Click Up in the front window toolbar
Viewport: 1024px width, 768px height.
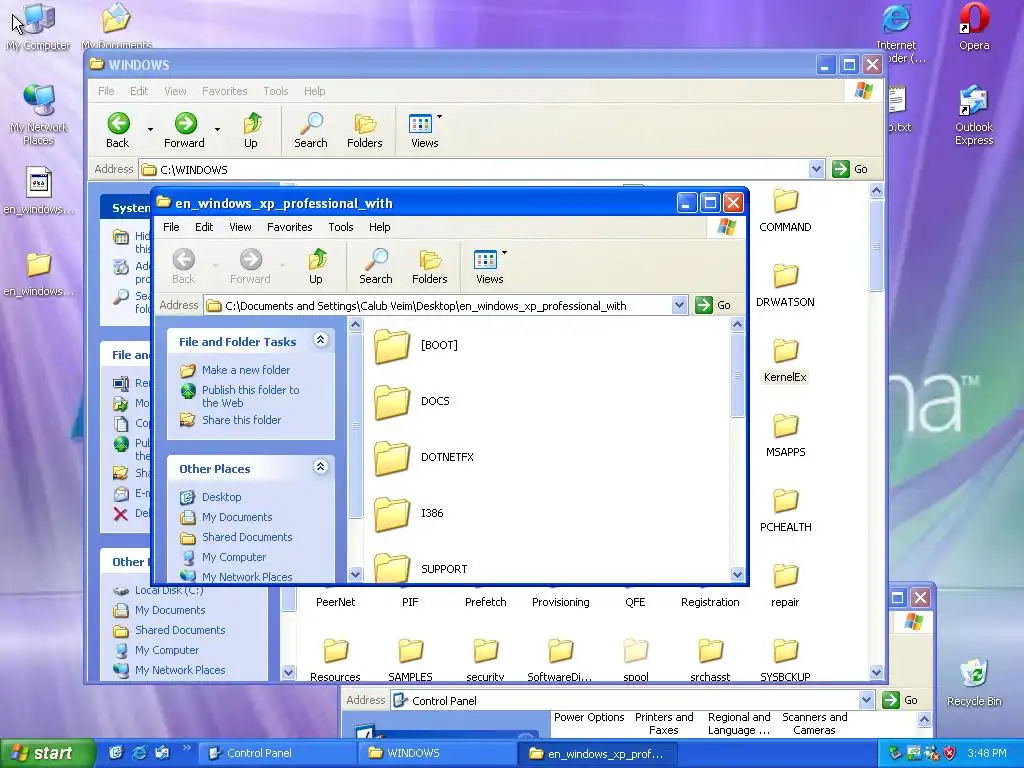[316, 266]
